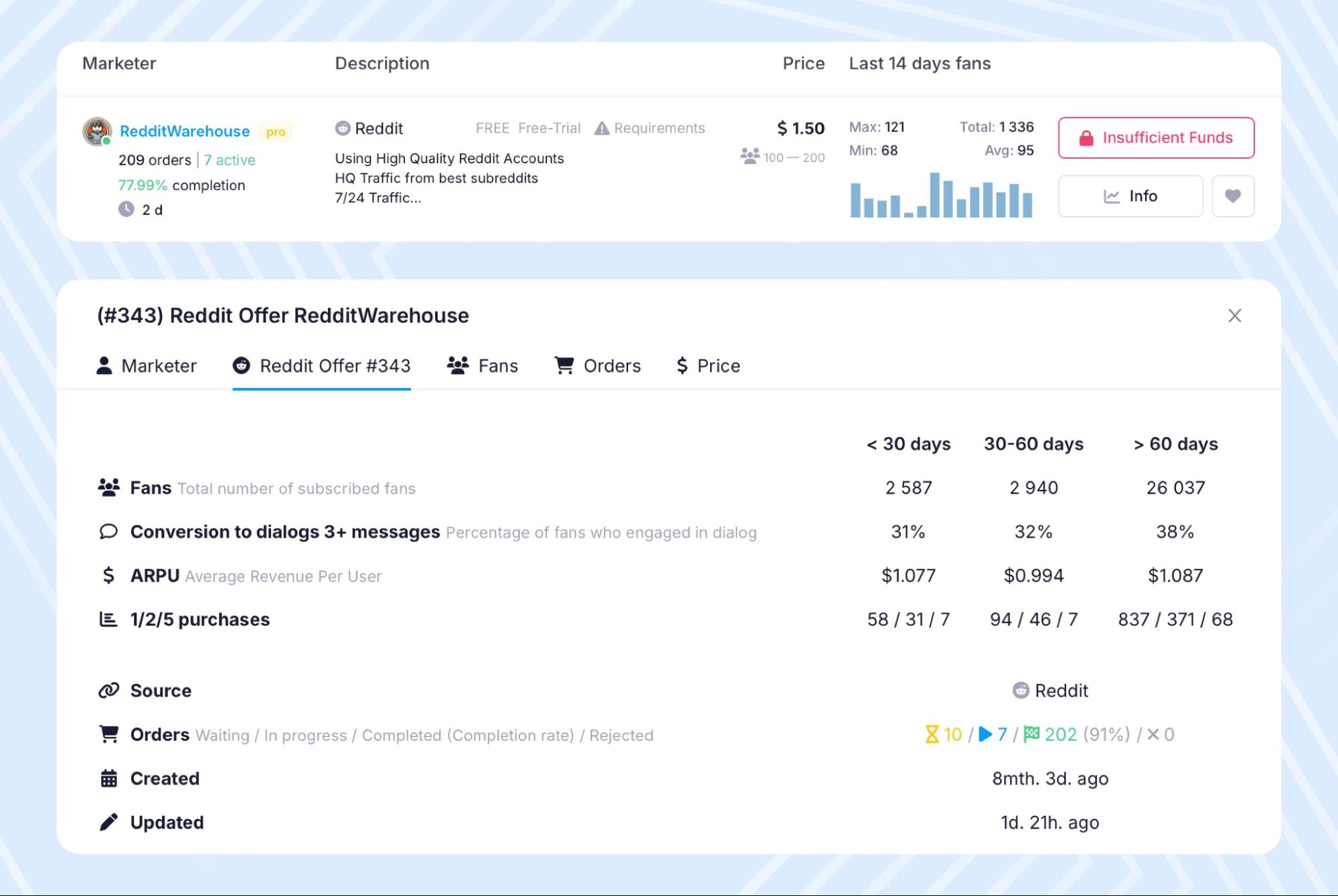Click the Free-Trial label
Image resolution: width=1338 pixels, height=896 pixels.
pyautogui.click(x=549, y=128)
